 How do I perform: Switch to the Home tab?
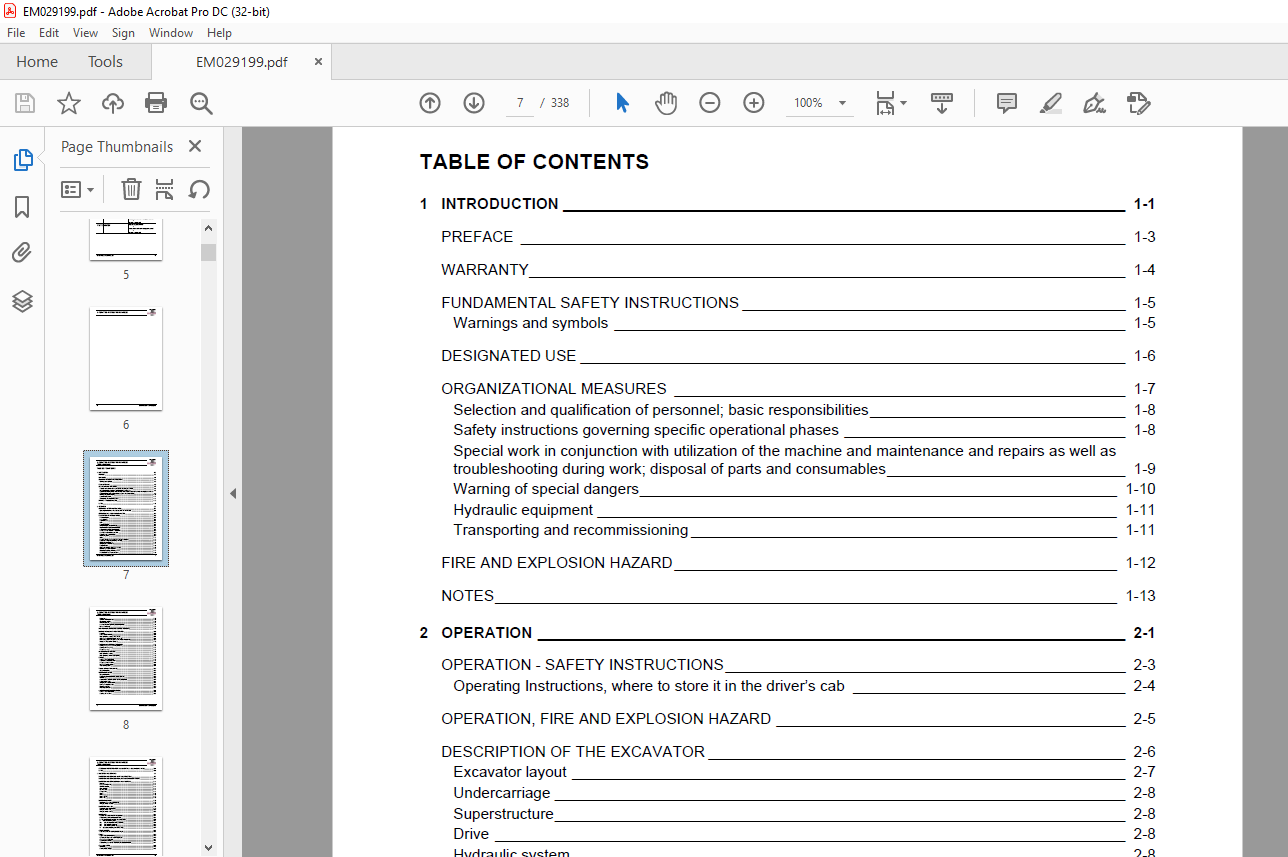[x=37, y=62]
